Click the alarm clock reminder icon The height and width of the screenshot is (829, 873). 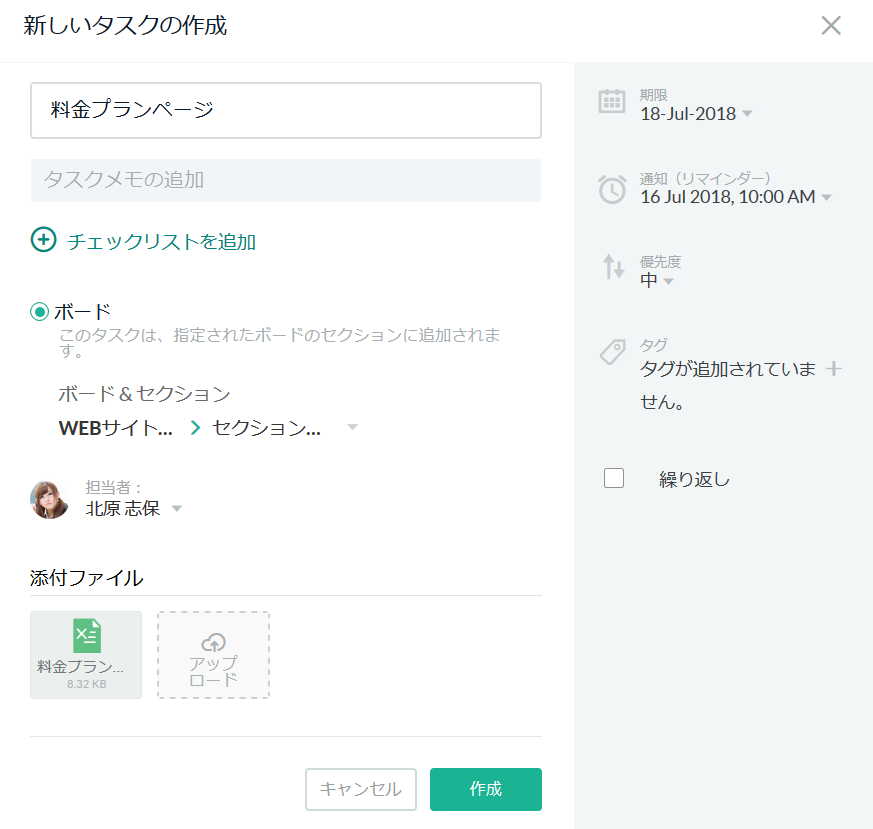pyautogui.click(x=612, y=189)
